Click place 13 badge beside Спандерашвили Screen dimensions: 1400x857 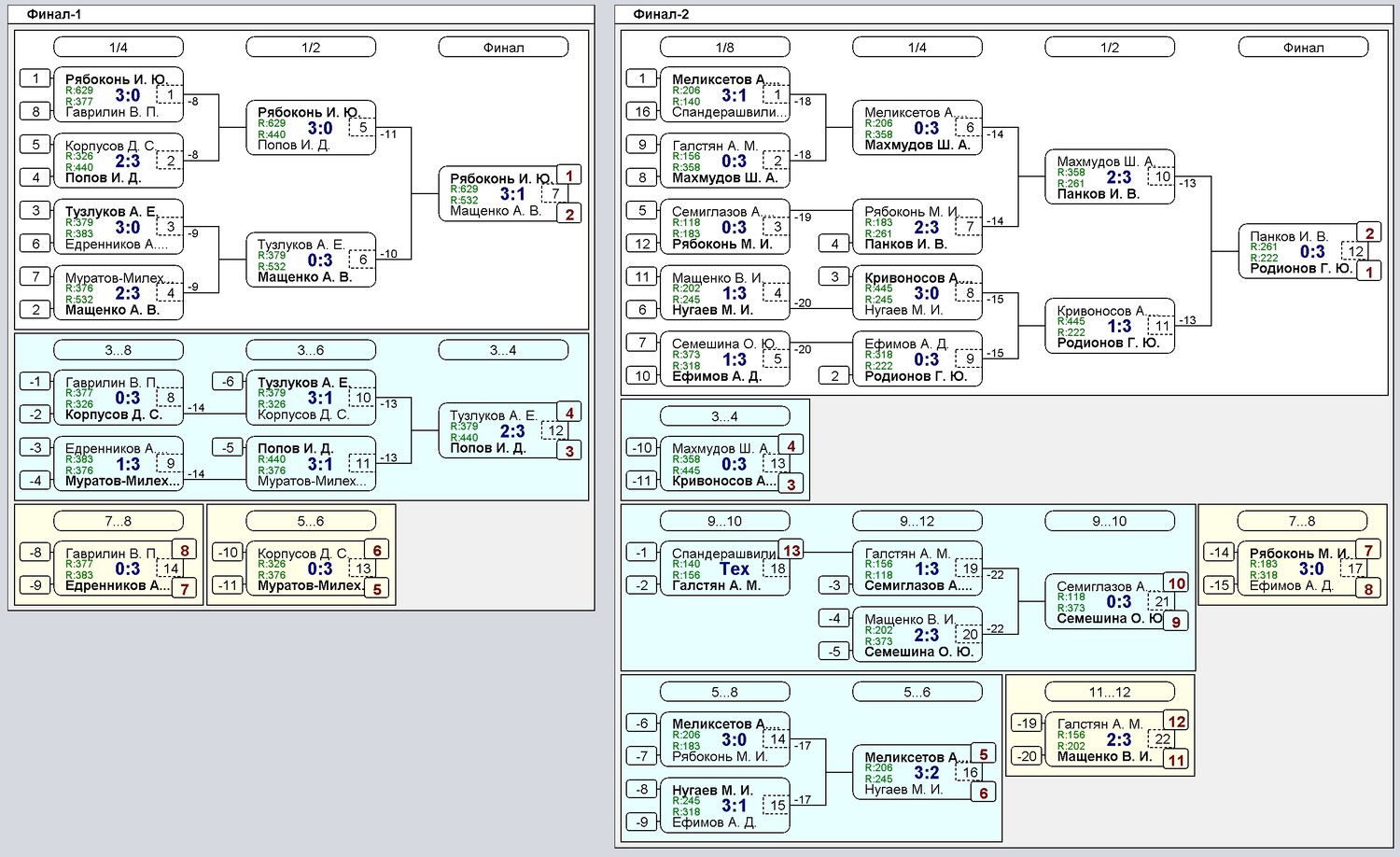click(791, 550)
